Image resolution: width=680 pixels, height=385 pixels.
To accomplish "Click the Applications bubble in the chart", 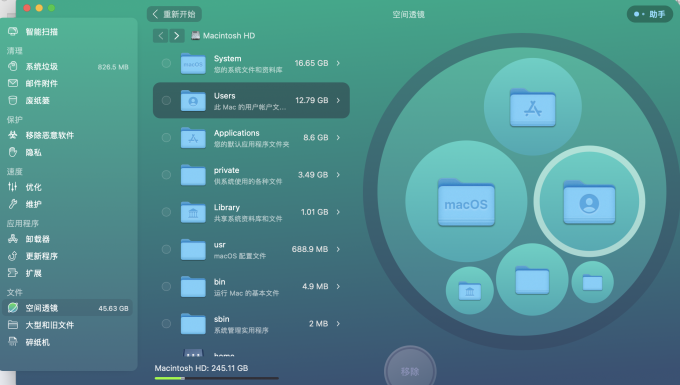I will pyautogui.click(x=533, y=107).
